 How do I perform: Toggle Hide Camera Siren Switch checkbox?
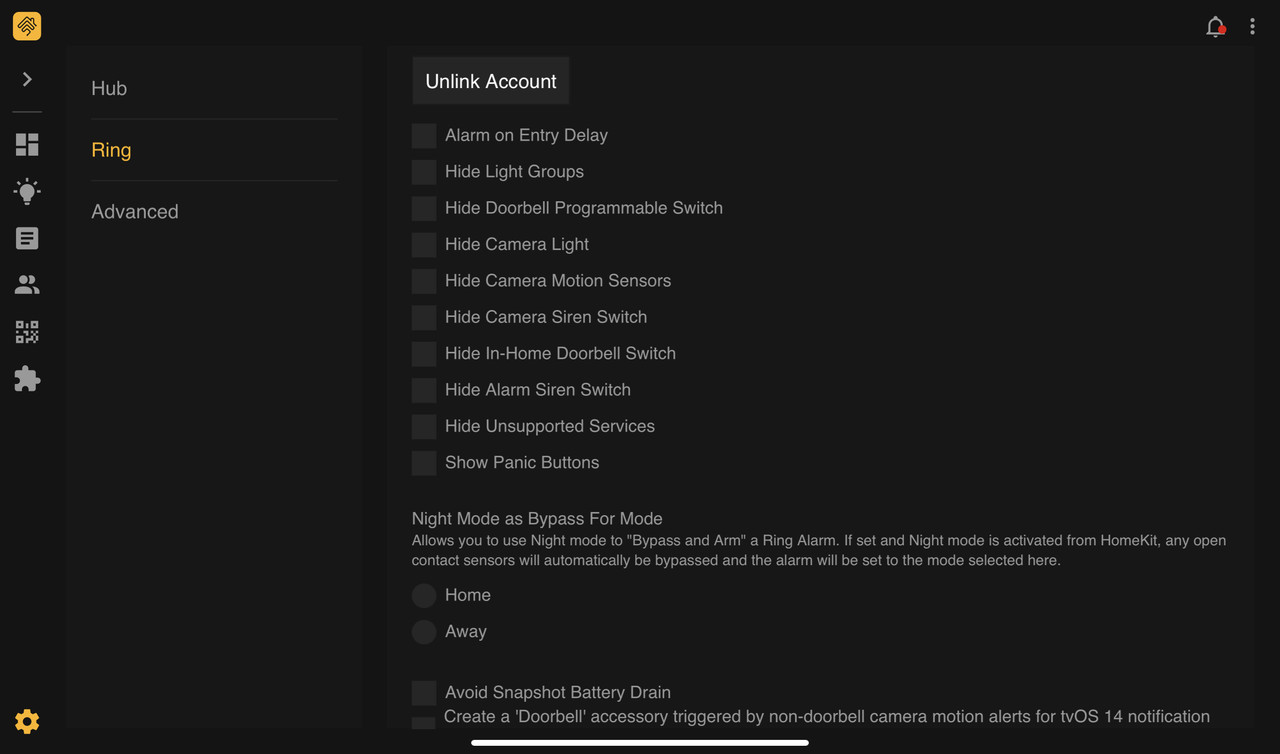click(x=424, y=317)
